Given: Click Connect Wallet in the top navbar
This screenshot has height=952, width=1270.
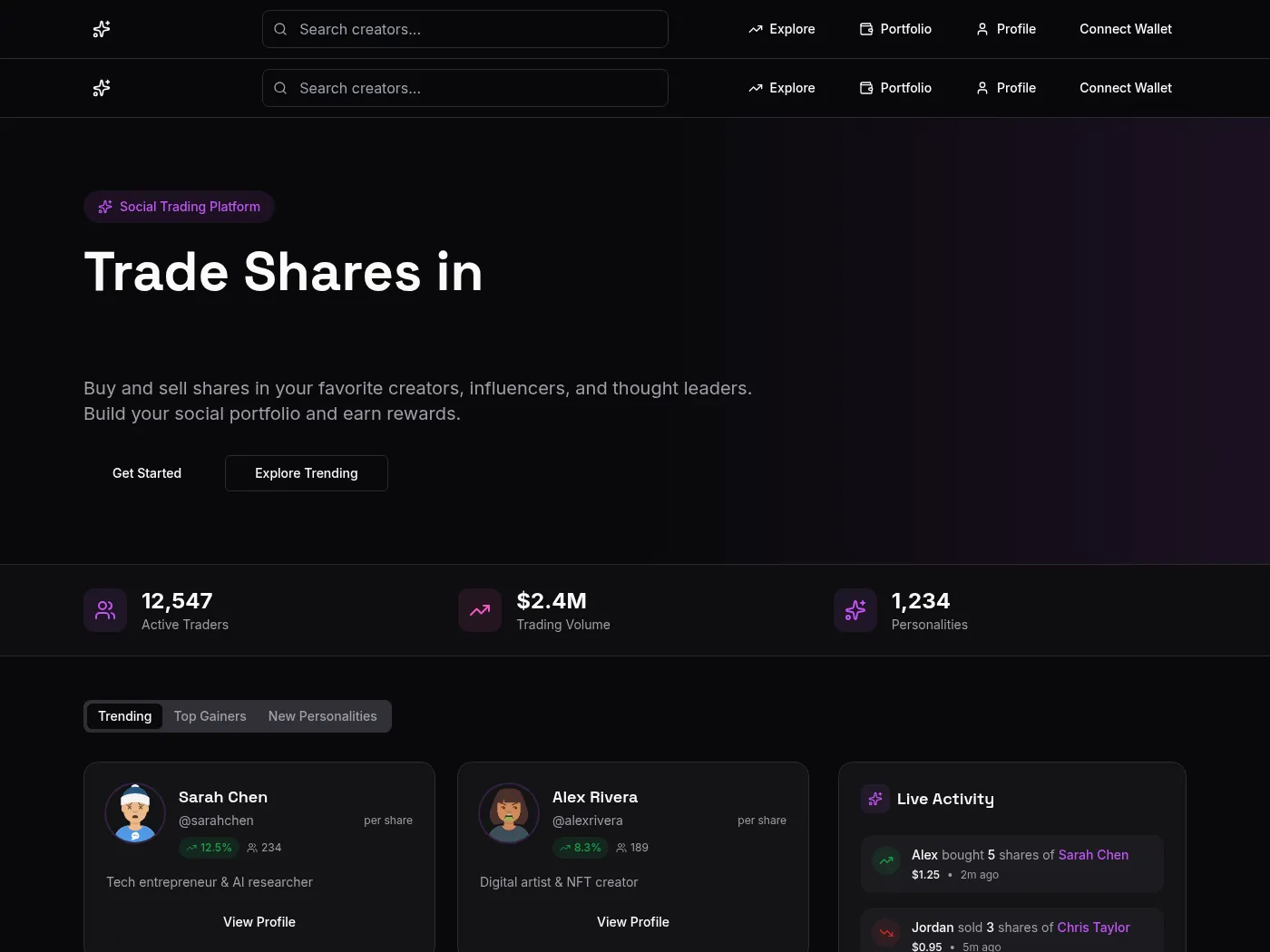Looking at the screenshot, I should click(1126, 29).
